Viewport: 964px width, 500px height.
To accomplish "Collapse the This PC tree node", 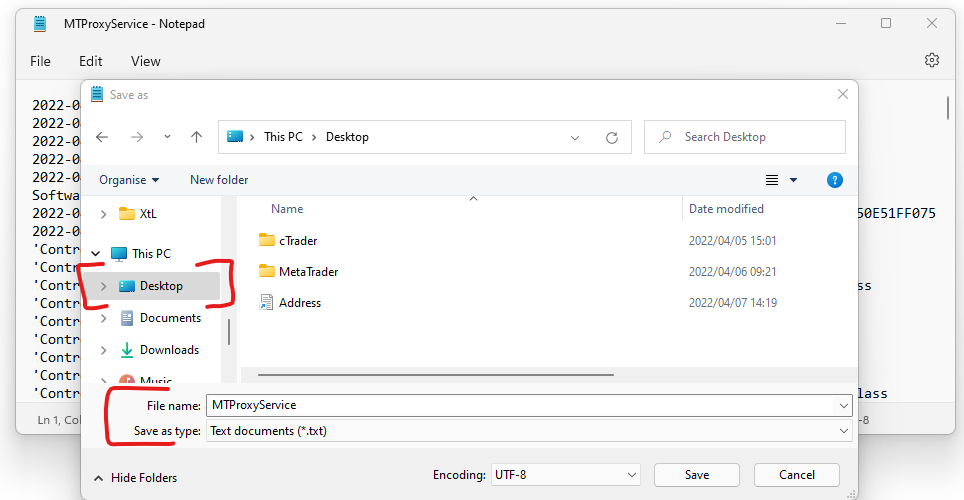I will click(96, 253).
